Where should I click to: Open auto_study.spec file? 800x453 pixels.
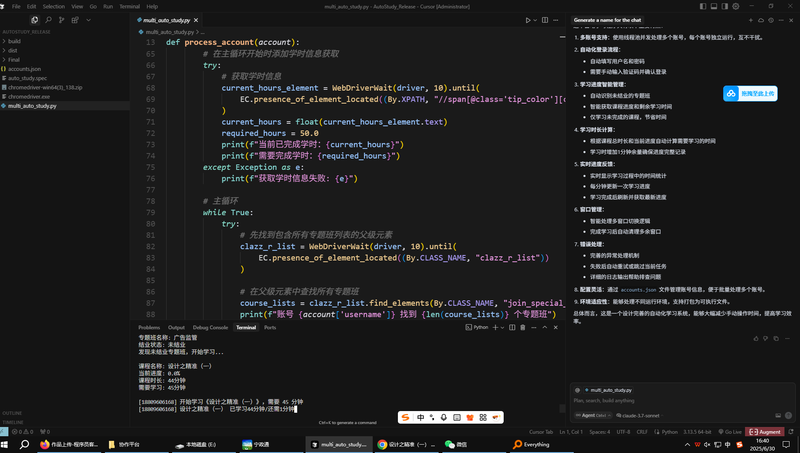tap(27, 78)
